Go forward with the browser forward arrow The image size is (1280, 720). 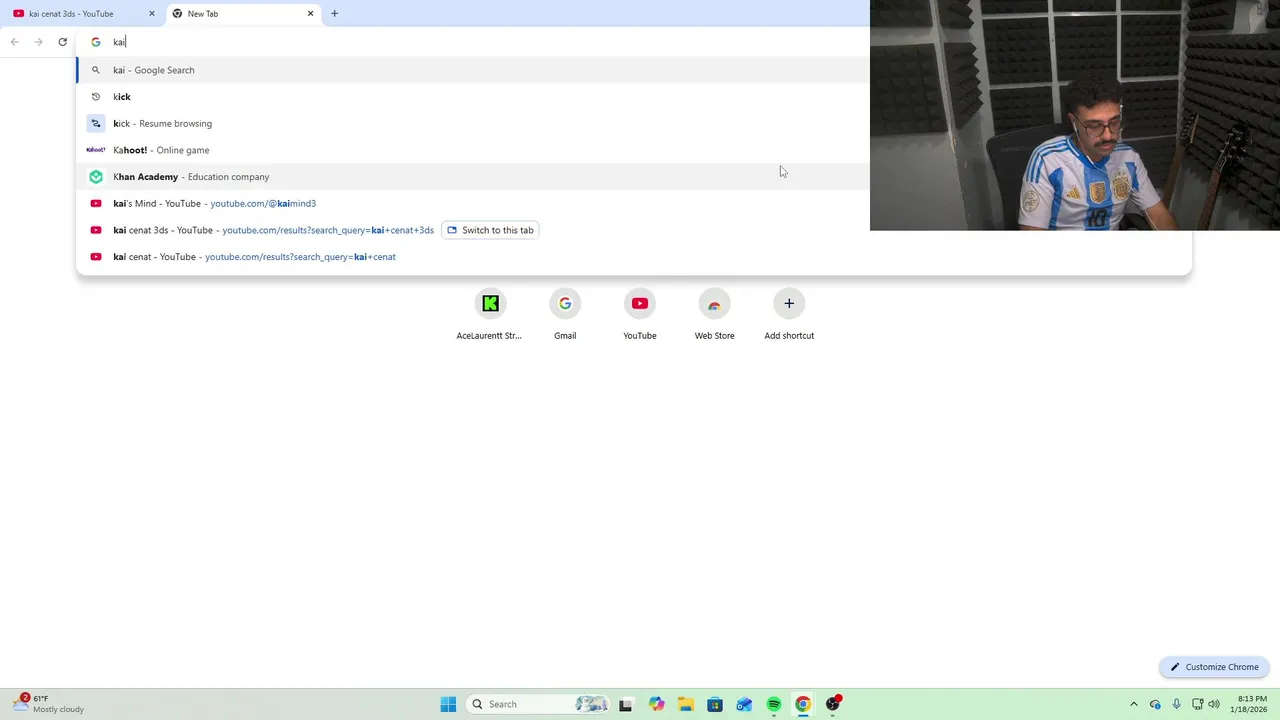click(x=38, y=42)
